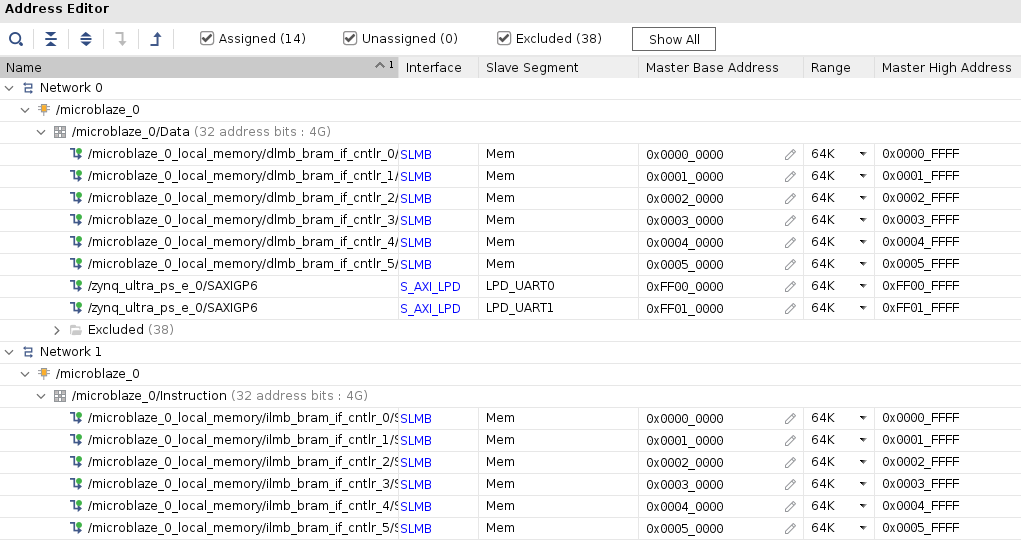Viewport: 1021px width, 543px height.
Task: Select the dlmb_bram_if_cntlr_2 tree row
Action: [x=242, y=198]
